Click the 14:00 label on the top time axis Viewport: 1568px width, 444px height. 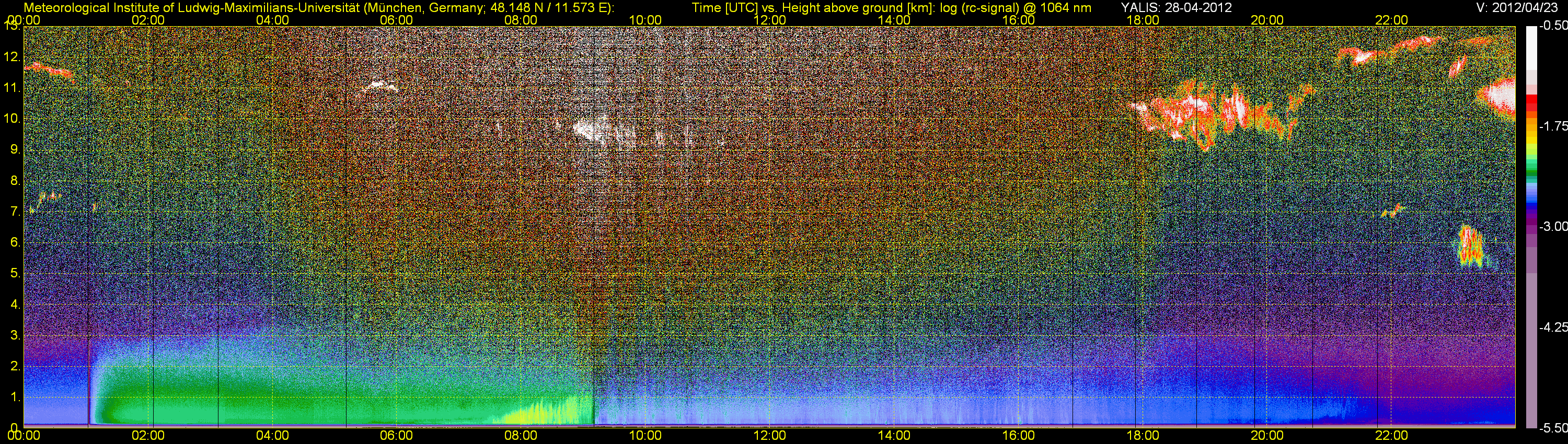click(x=894, y=20)
